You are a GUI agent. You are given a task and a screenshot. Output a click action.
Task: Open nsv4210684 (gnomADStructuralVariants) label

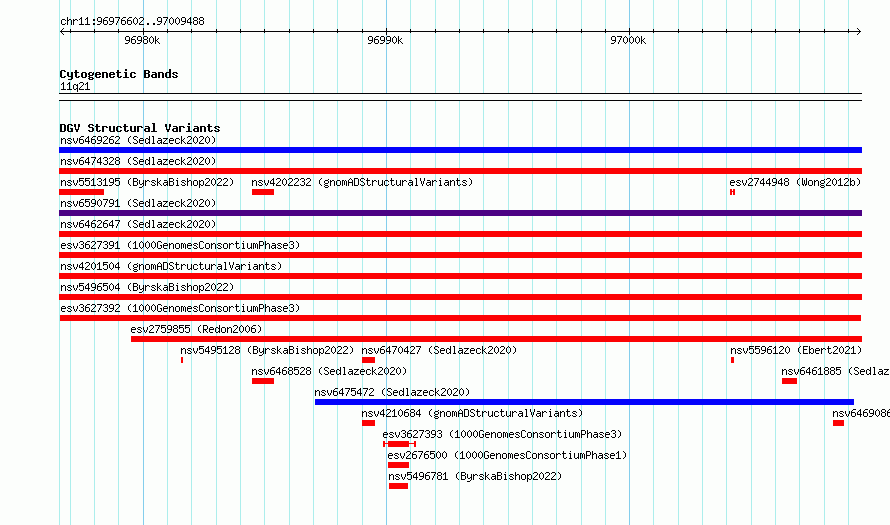coord(472,413)
